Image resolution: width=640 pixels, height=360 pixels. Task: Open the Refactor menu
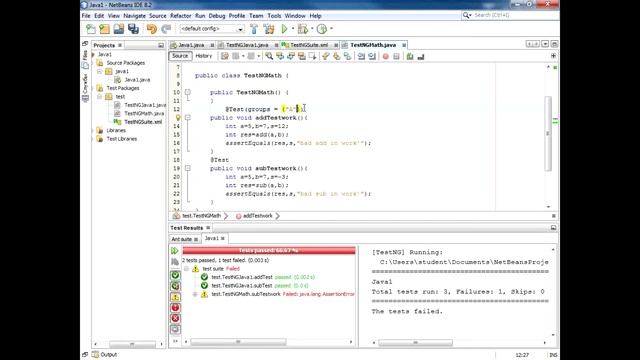pos(180,16)
